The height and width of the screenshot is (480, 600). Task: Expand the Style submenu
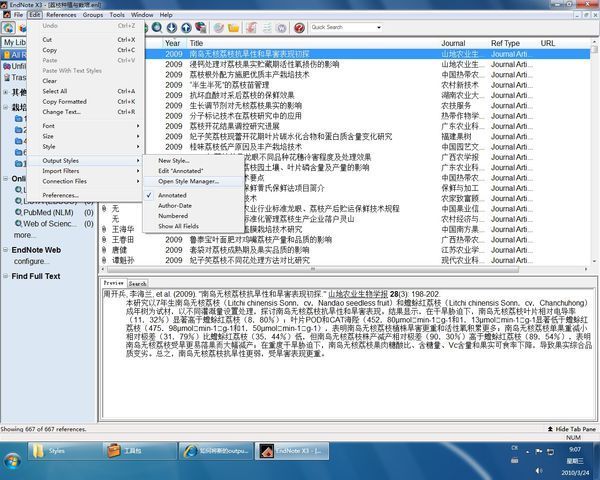[x=86, y=147]
